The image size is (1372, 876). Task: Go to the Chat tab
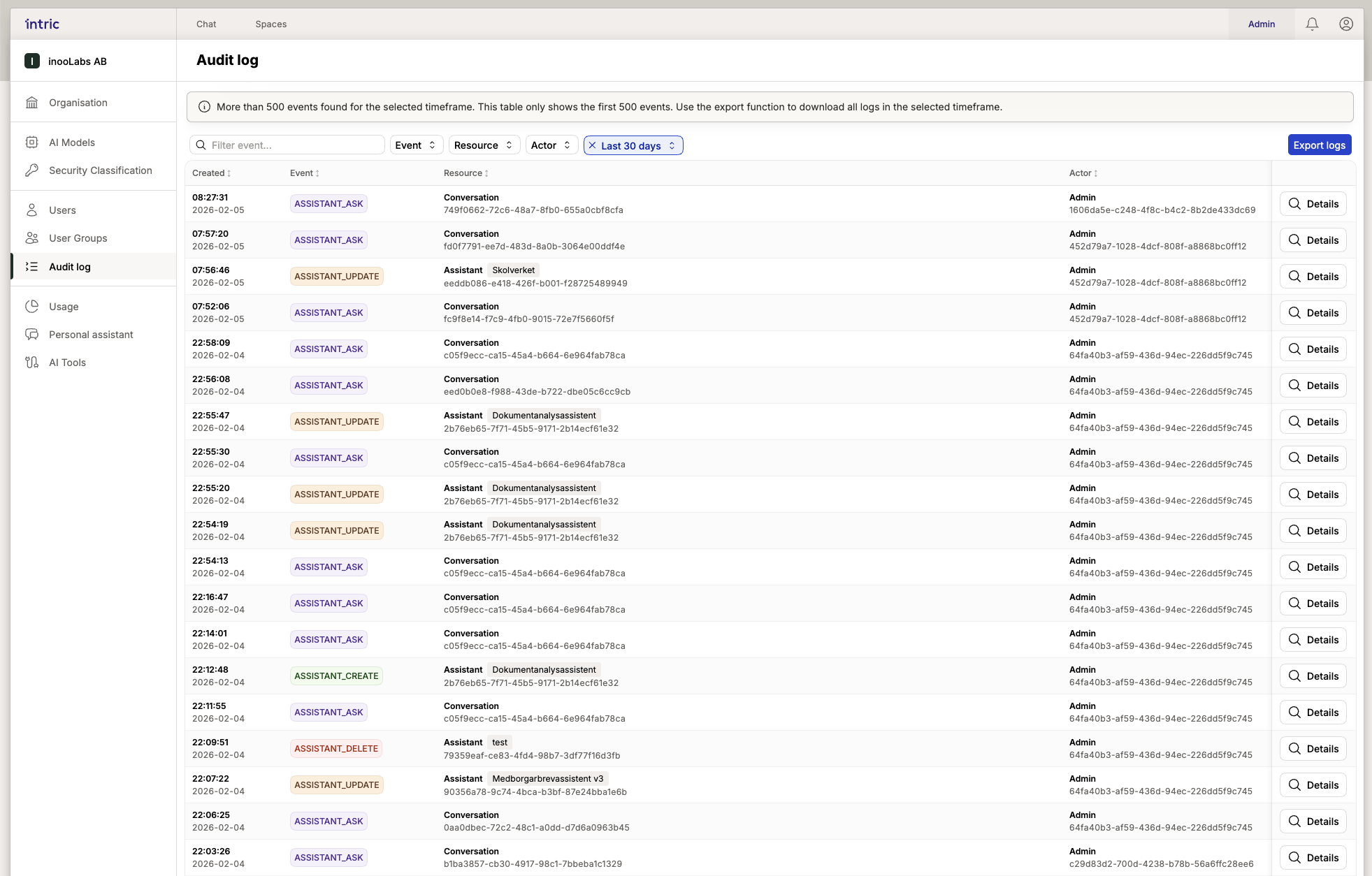coord(206,24)
